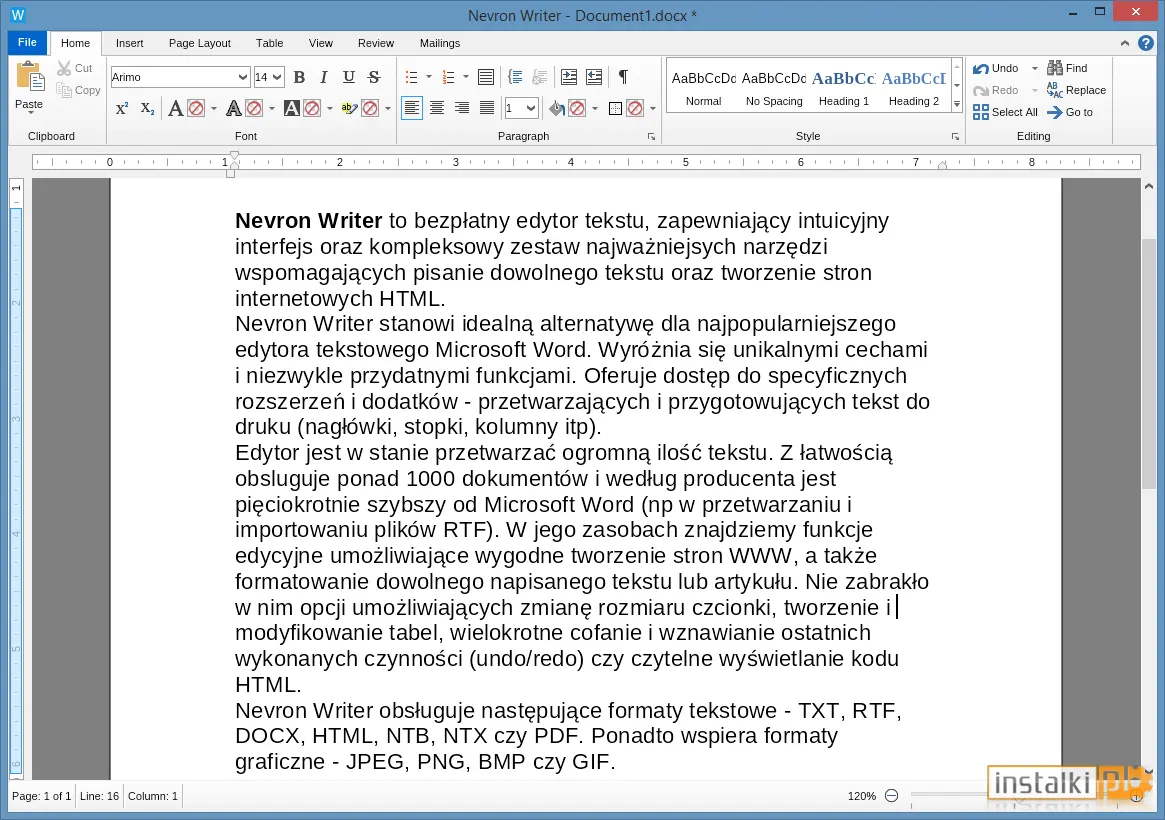Align paragraph right

pyautogui.click(x=461, y=108)
